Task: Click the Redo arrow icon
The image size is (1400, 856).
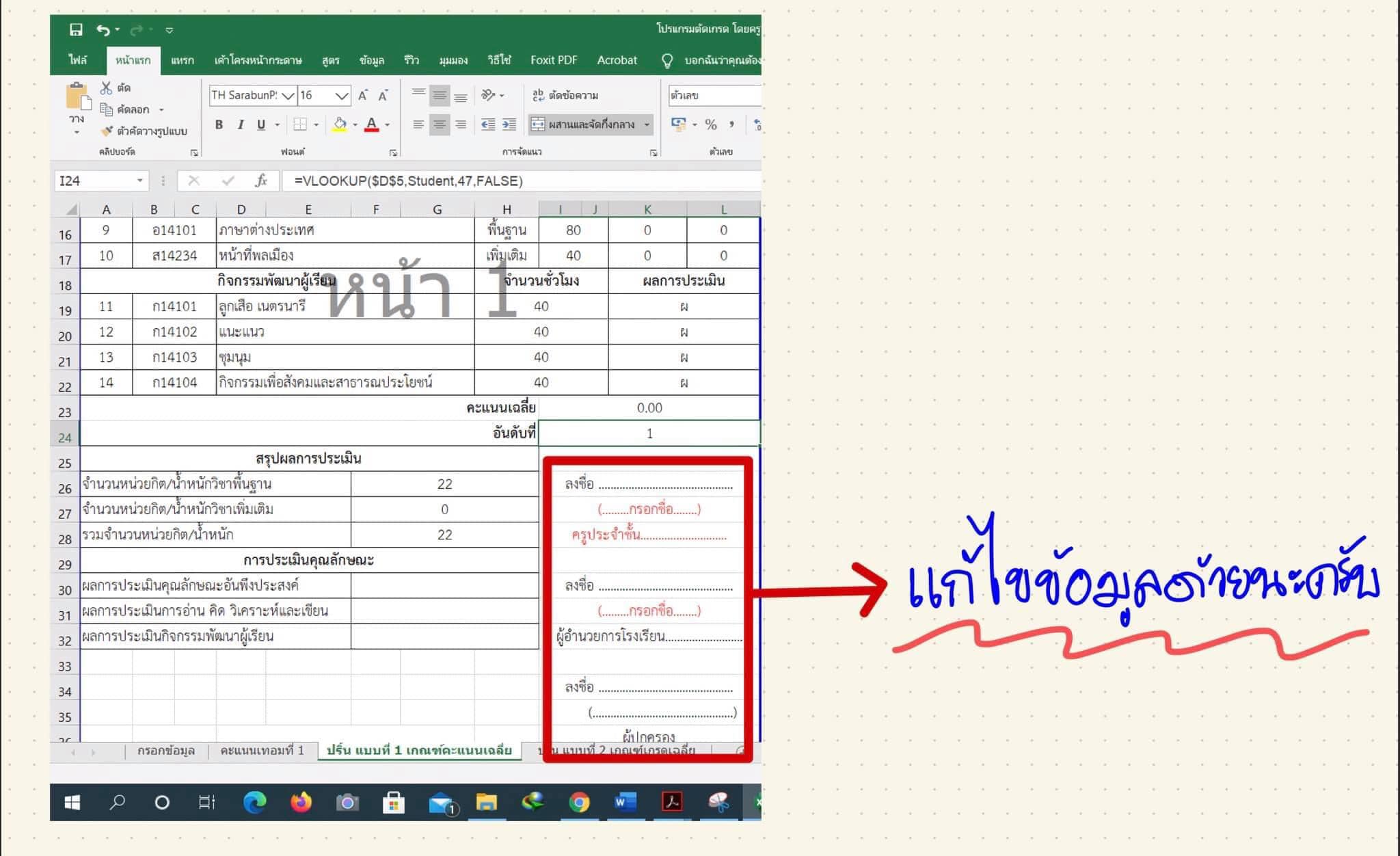Action: coord(137,29)
